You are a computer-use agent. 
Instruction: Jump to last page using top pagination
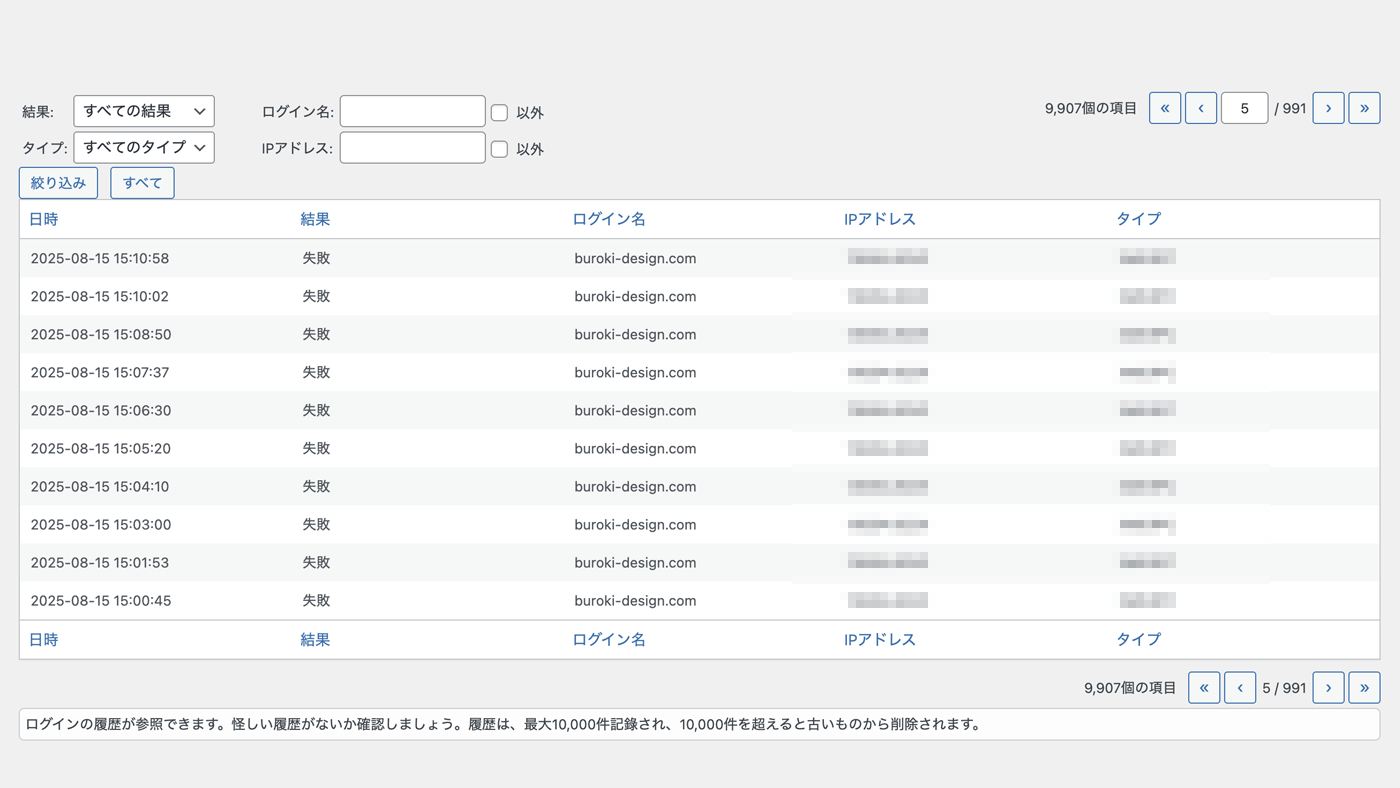tap(1364, 108)
